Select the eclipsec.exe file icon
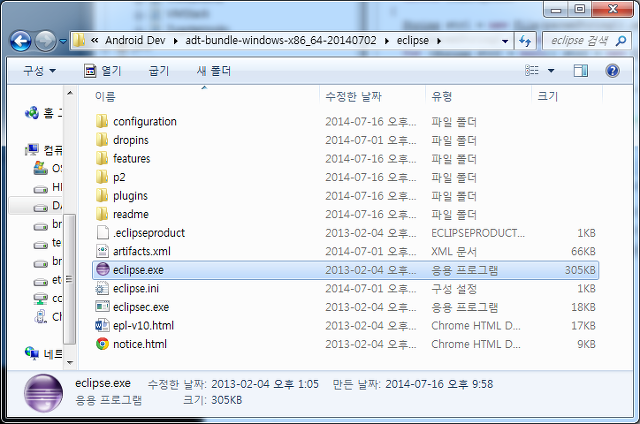Screen dimensions: 640x424 coord(102,306)
